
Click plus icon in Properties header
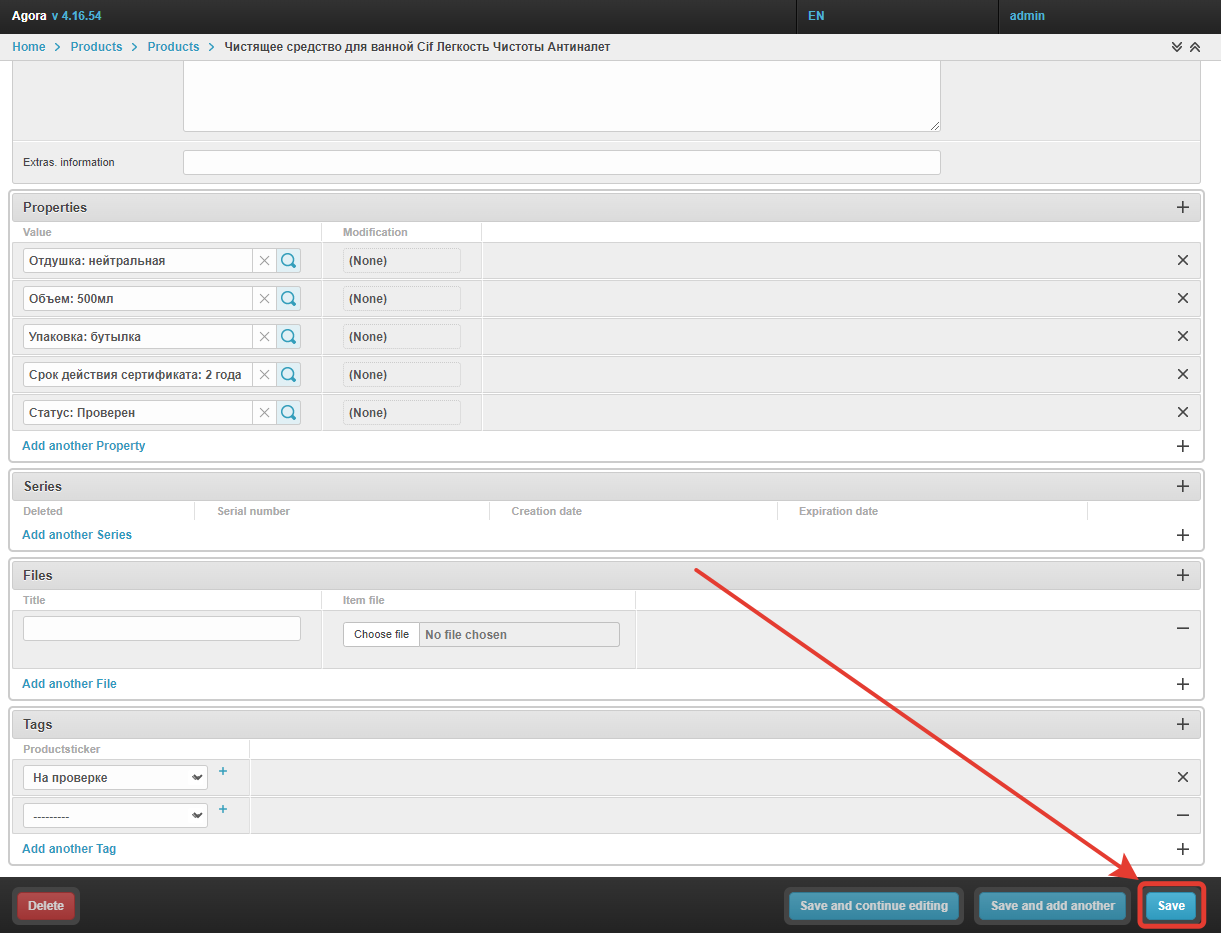(x=1182, y=208)
